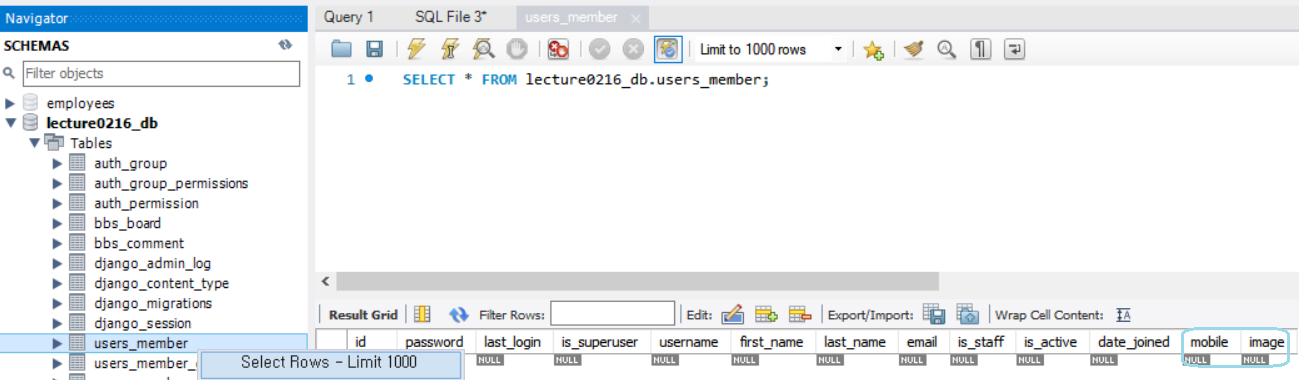Refresh schemas using the arrows icon
1299x380 pixels.
(285, 45)
